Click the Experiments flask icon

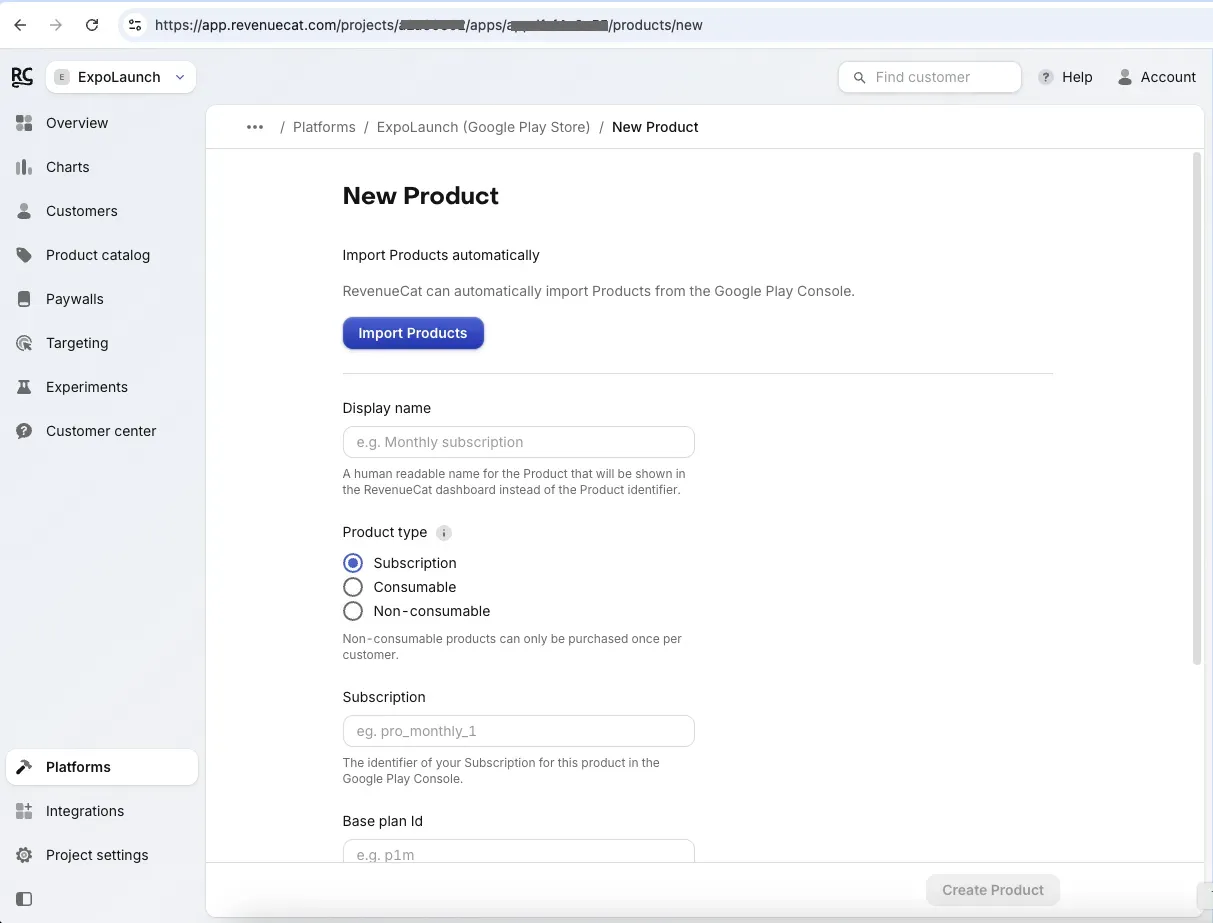24,387
